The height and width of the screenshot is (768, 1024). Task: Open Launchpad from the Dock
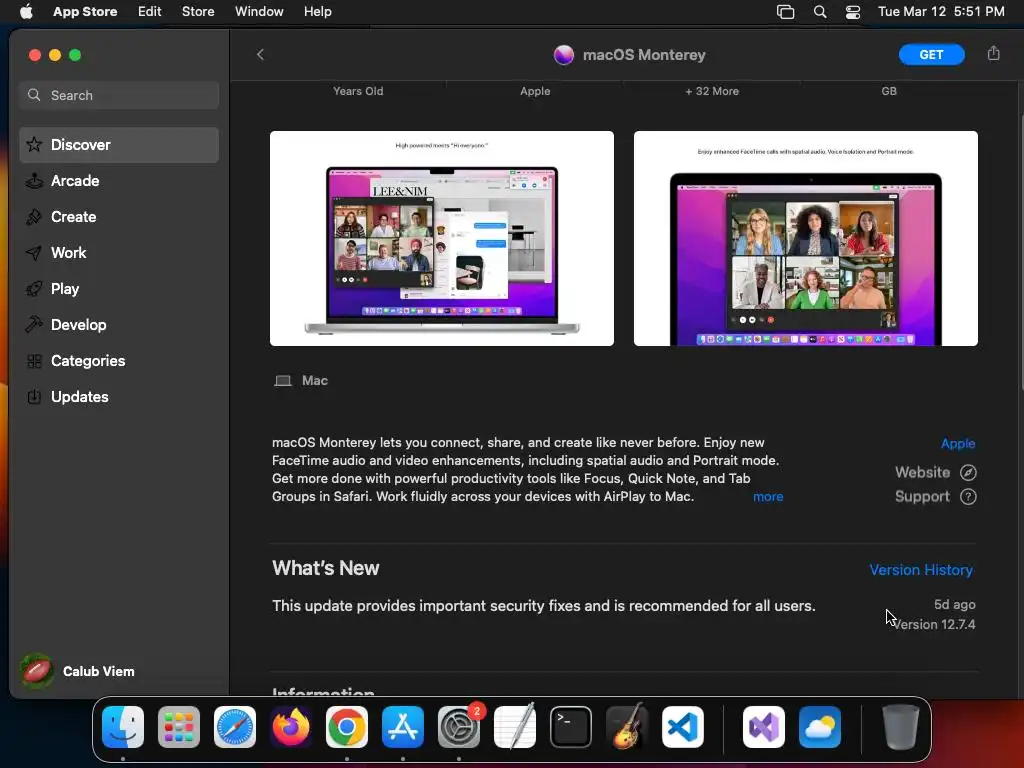179,727
